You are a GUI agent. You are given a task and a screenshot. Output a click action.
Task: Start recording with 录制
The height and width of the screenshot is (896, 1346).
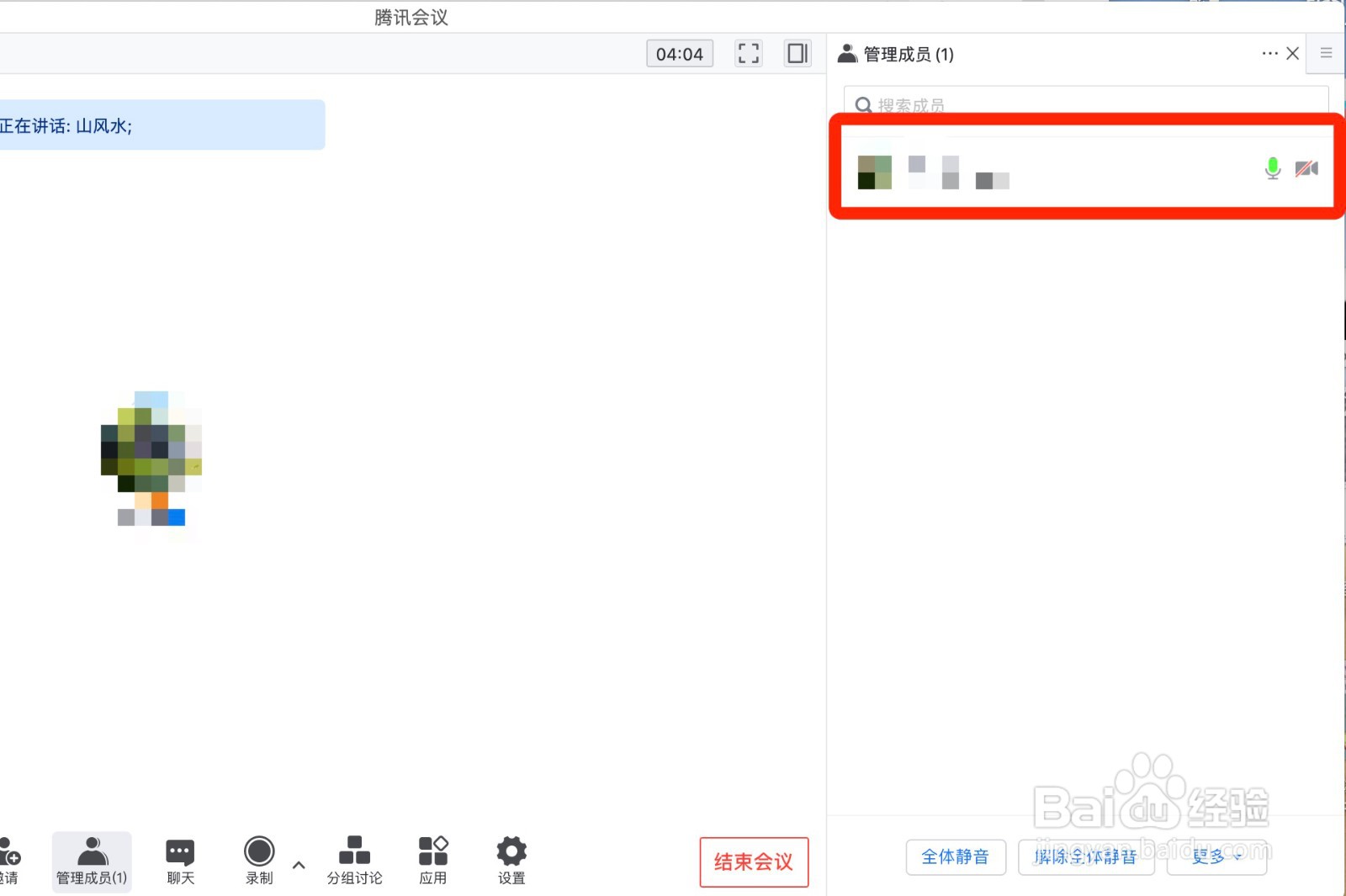click(259, 860)
